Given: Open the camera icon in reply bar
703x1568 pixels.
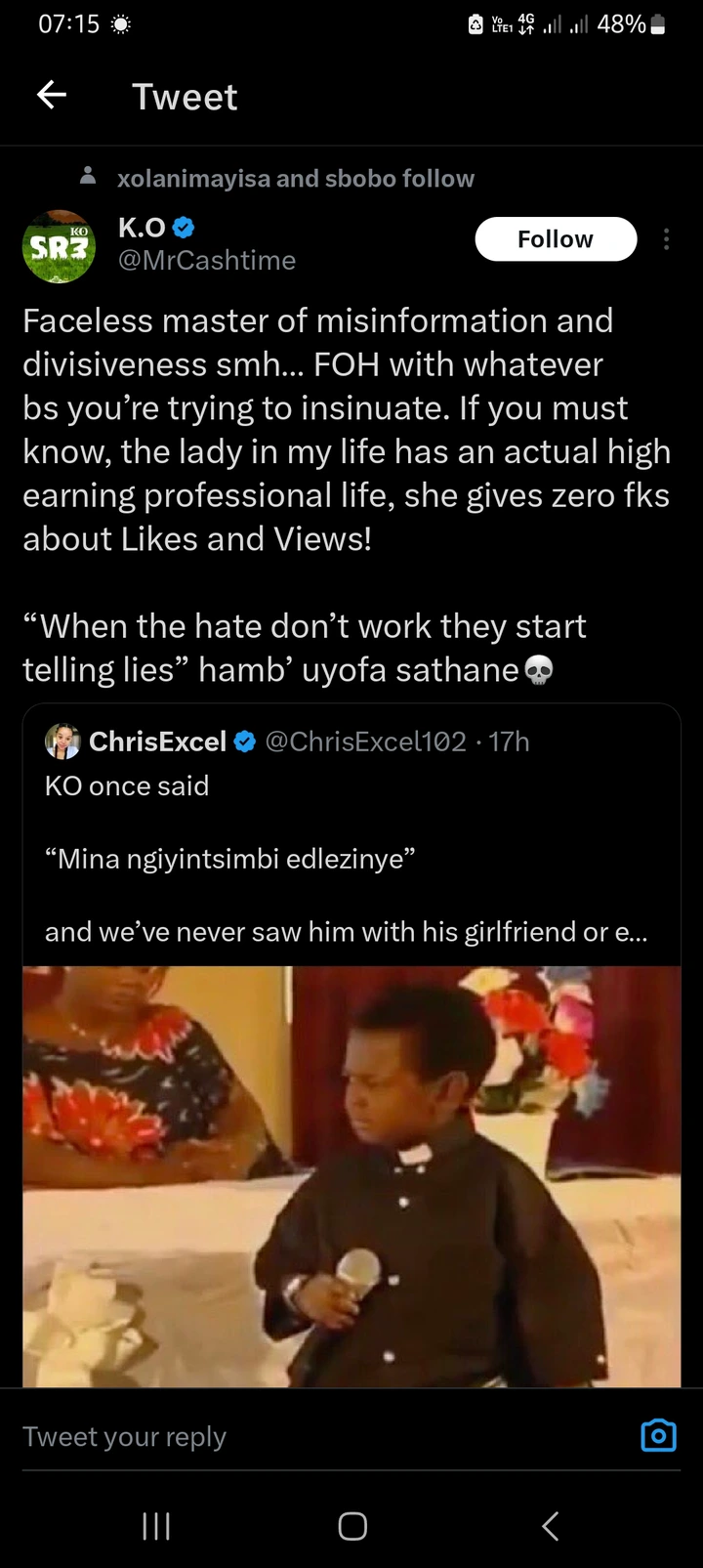Looking at the screenshot, I should click(658, 1434).
